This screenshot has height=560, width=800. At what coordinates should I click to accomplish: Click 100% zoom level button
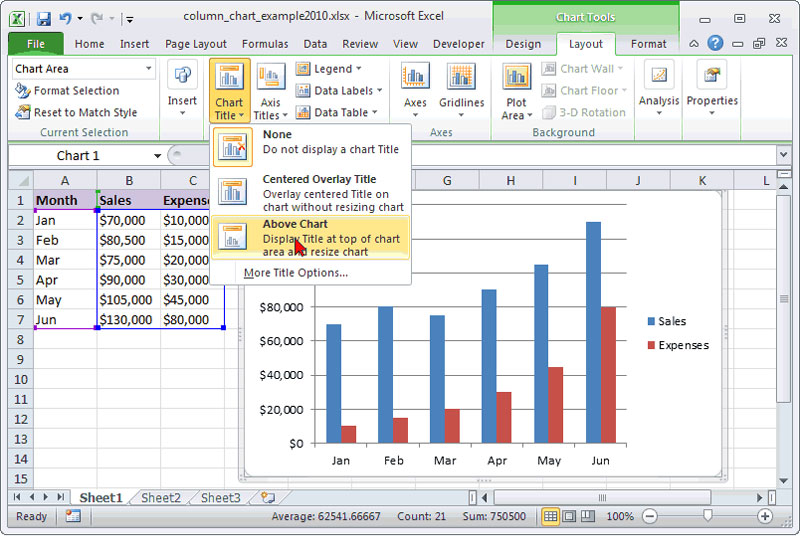(x=619, y=516)
